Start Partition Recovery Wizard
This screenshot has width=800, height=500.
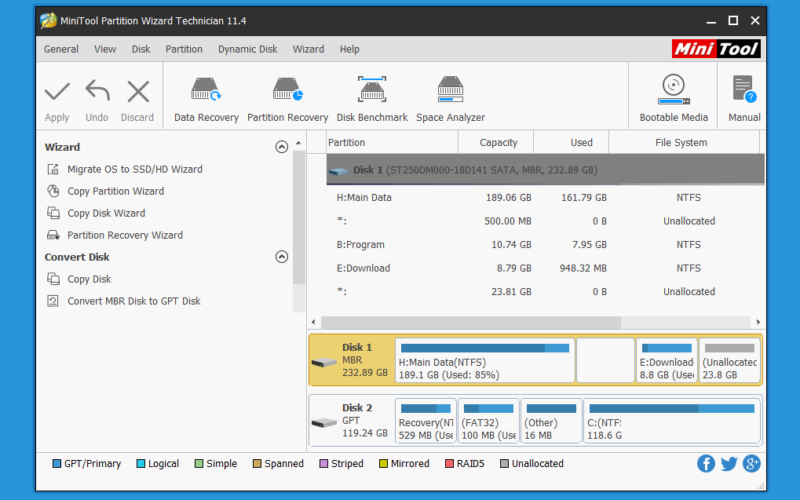pyautogui.click(x=125, y=235)
